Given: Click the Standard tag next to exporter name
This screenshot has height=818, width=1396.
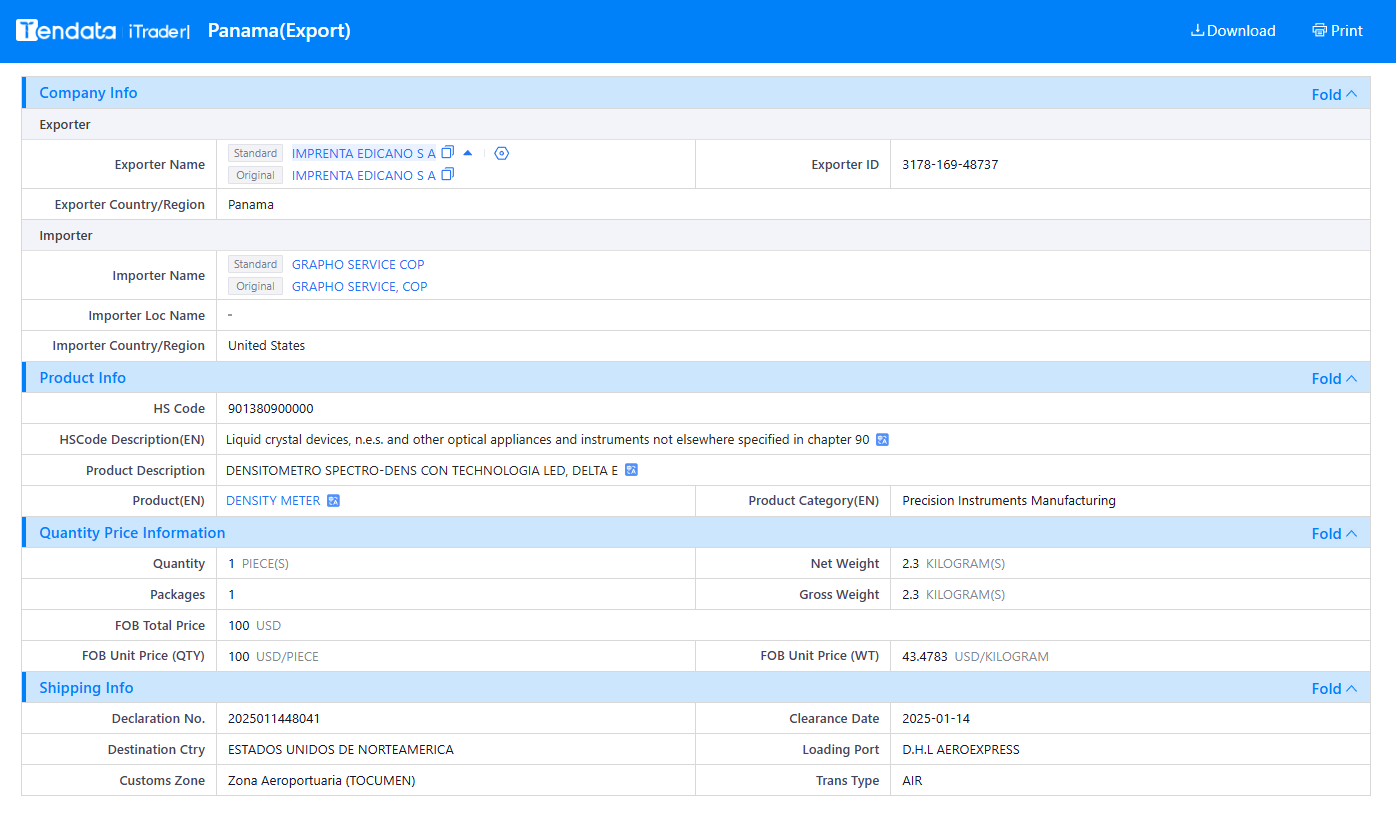Looking at the screenshot, I should (x=255, y=153).
